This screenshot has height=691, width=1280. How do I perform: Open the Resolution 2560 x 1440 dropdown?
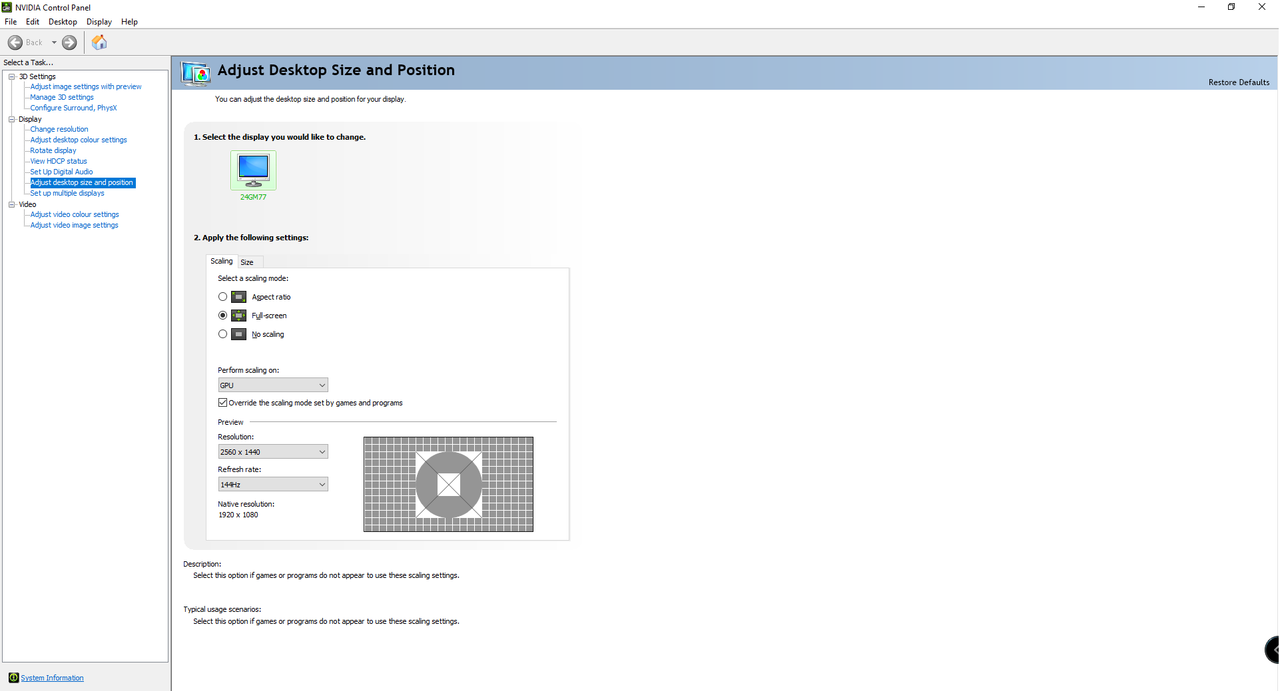273,452
